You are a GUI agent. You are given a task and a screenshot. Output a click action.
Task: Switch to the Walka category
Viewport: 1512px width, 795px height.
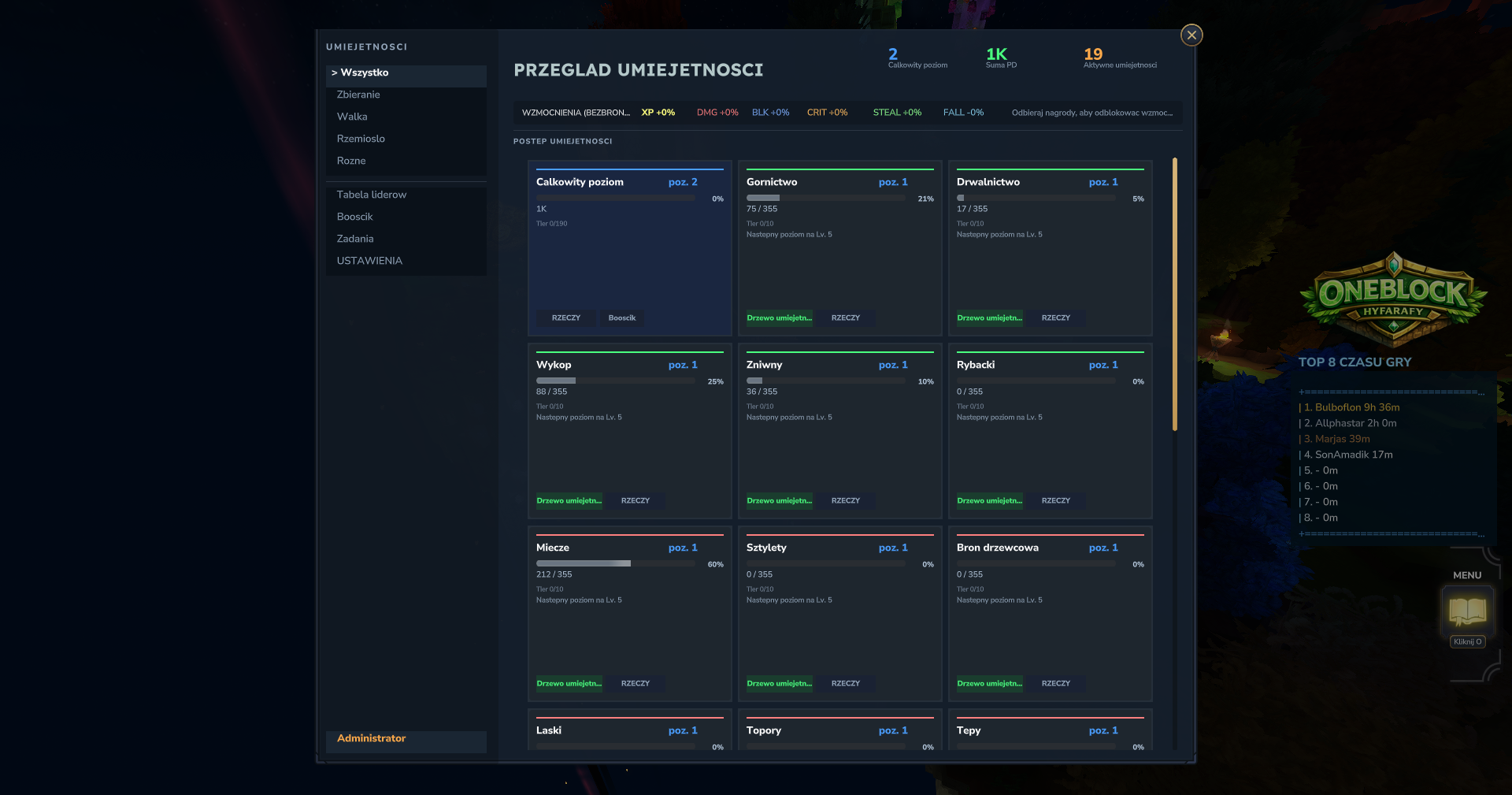352,116
